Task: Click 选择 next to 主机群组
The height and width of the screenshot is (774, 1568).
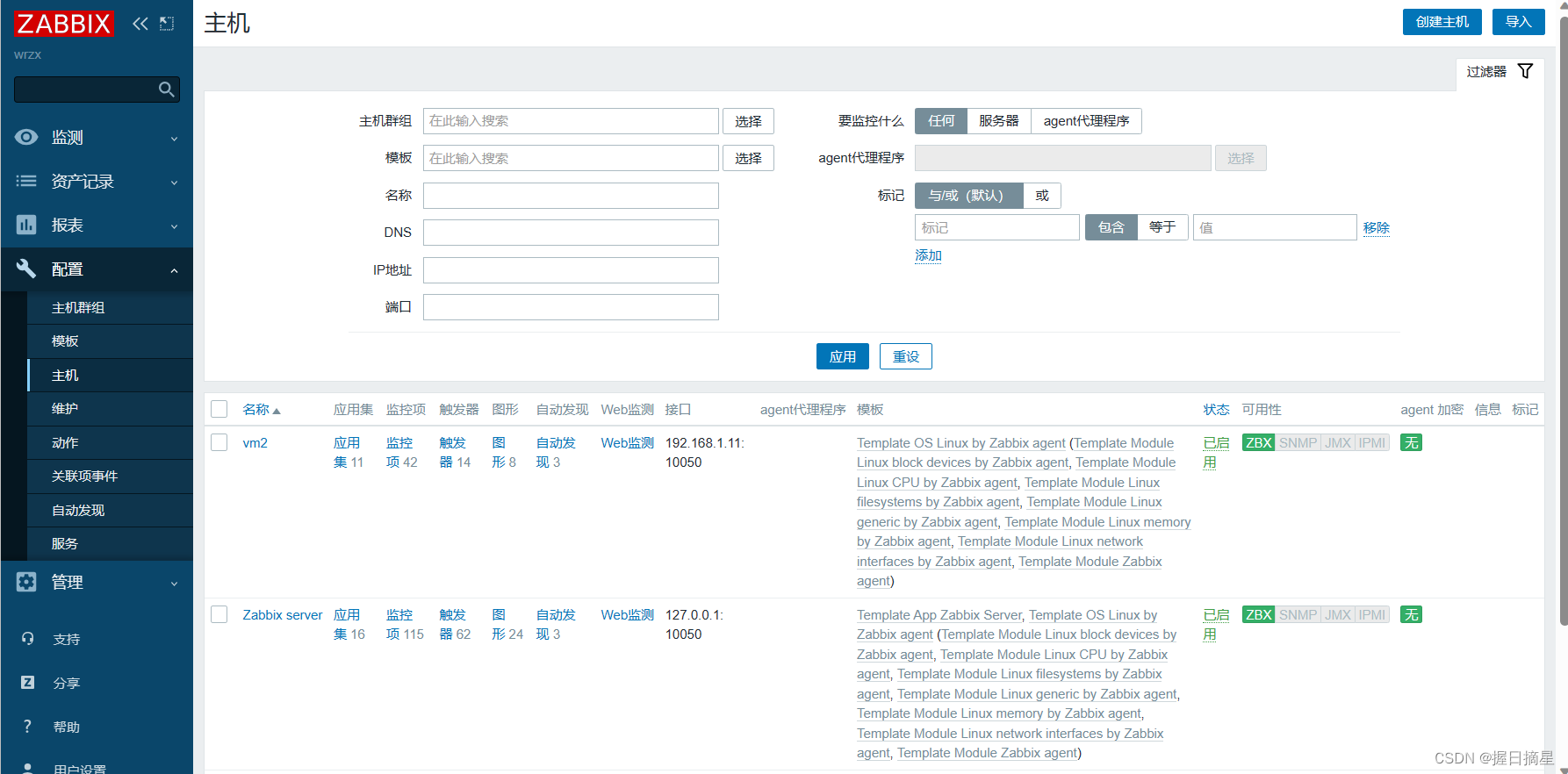Action: 748,121
